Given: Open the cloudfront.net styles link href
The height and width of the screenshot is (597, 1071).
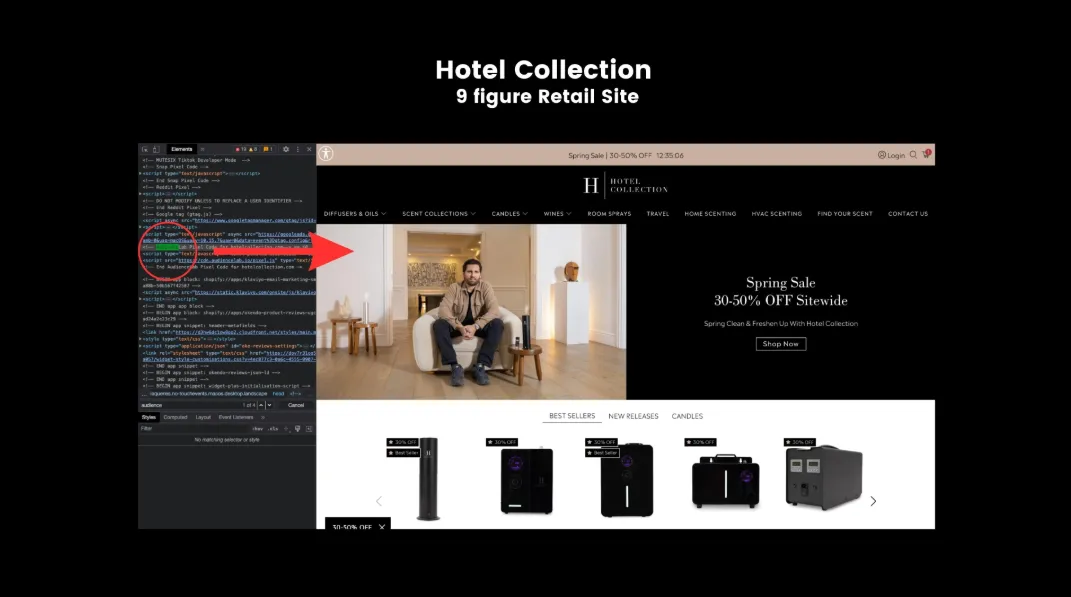Looking at the screenshot, I should [245, 333].
